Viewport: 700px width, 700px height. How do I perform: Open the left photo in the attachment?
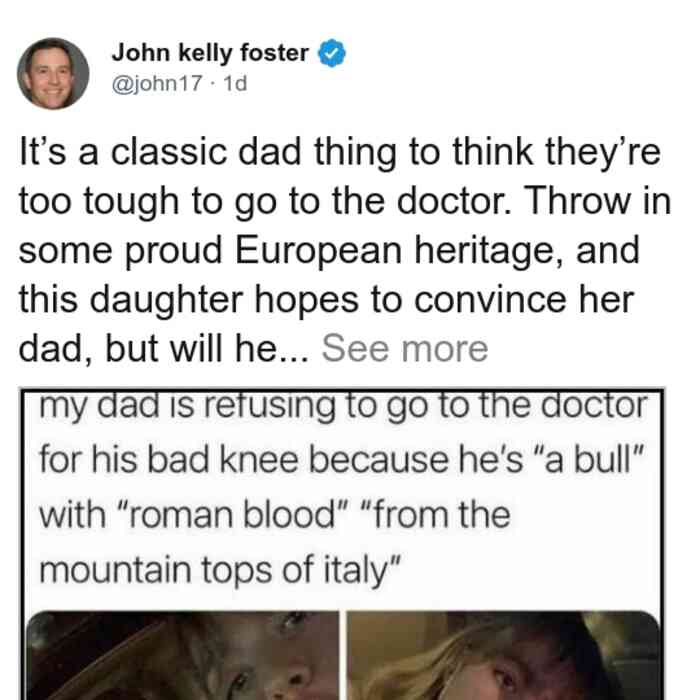tap(183, 655)
